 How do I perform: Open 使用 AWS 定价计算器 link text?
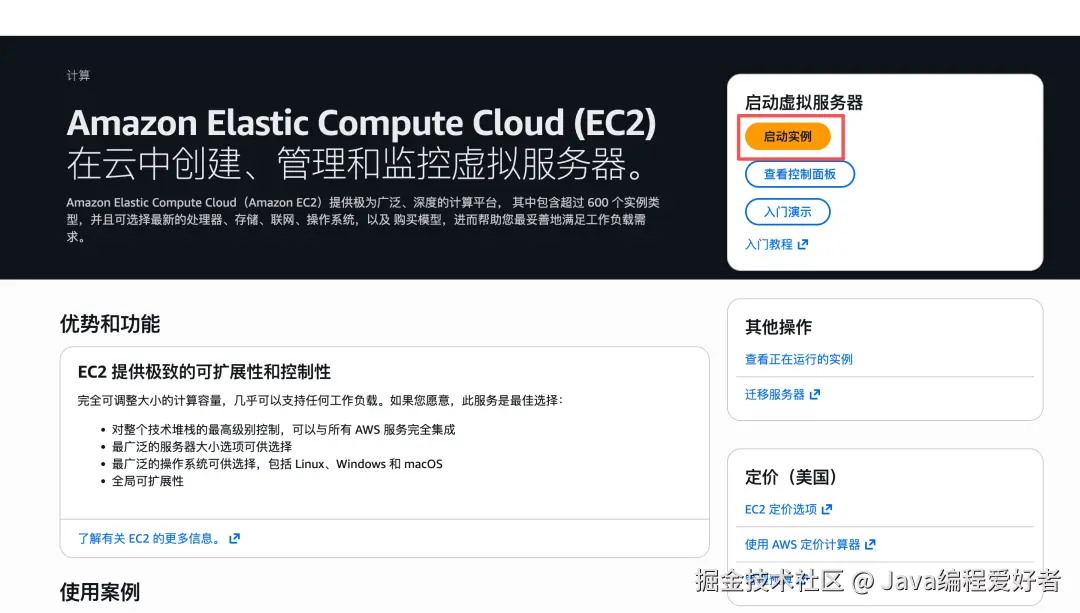pos(802,545)
